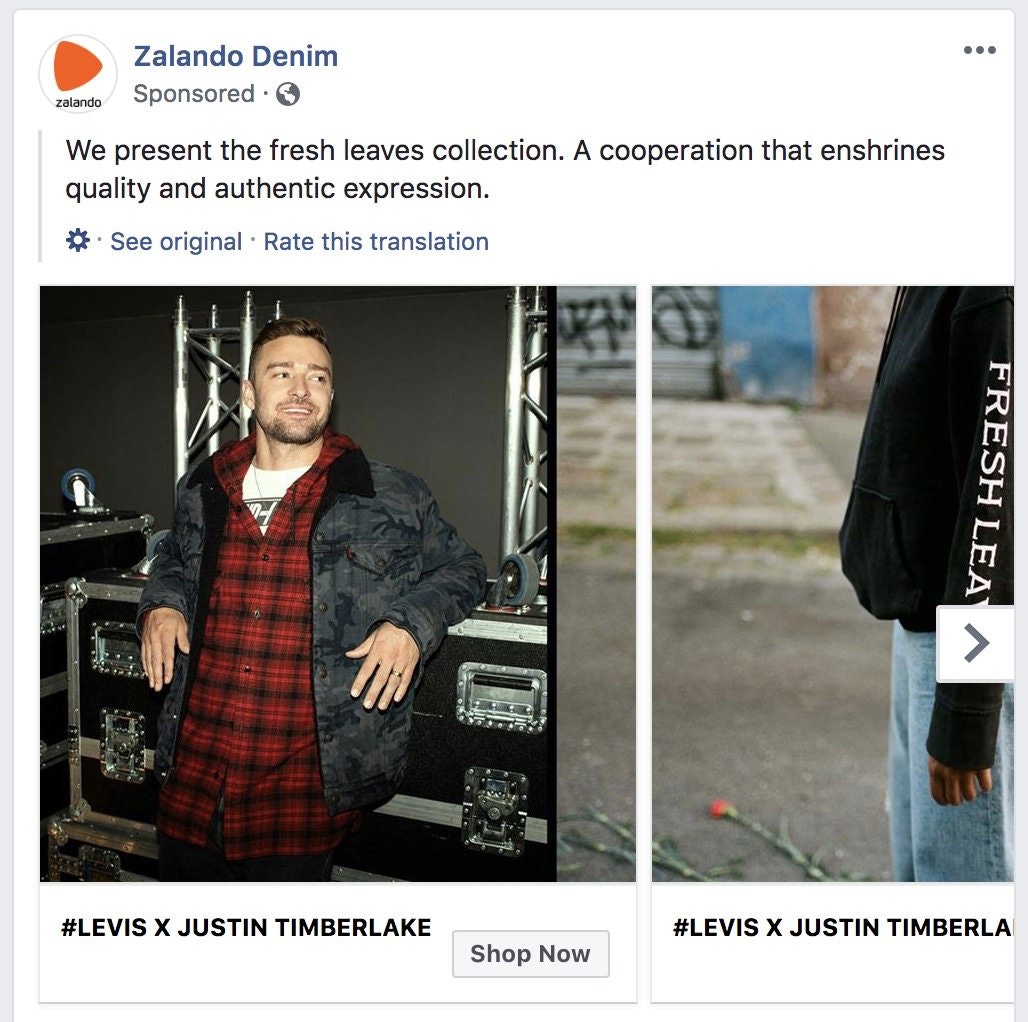The image size is (1028, 1022).
Task: Click Rate this translation link
Action: tap(376, 242)
